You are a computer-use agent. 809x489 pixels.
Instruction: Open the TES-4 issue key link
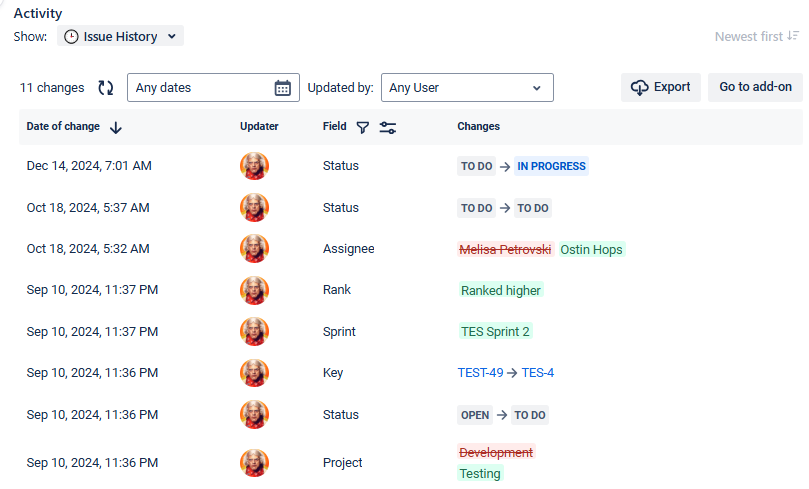tap(537, 373)
